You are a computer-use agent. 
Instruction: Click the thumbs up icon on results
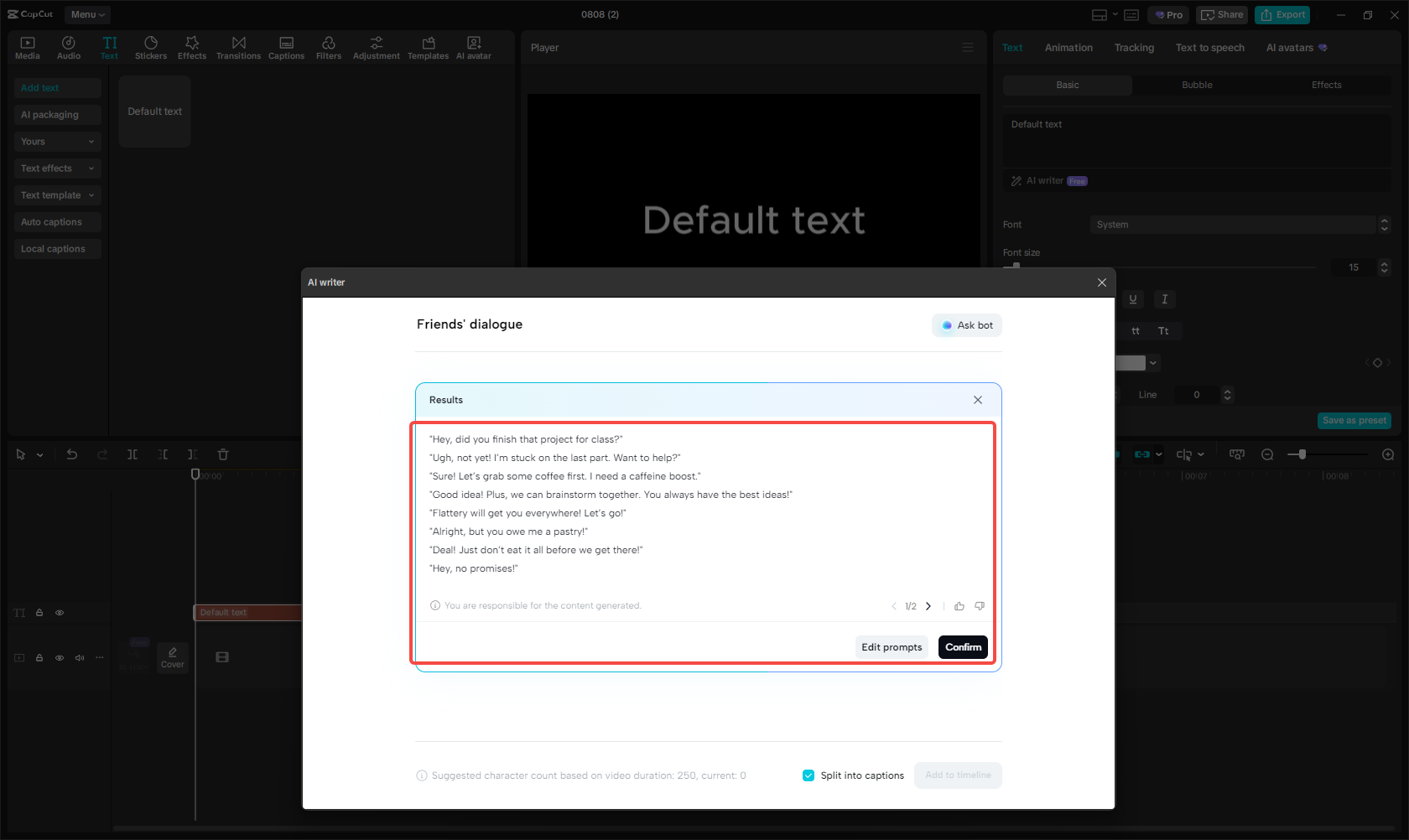coord(959,606)
